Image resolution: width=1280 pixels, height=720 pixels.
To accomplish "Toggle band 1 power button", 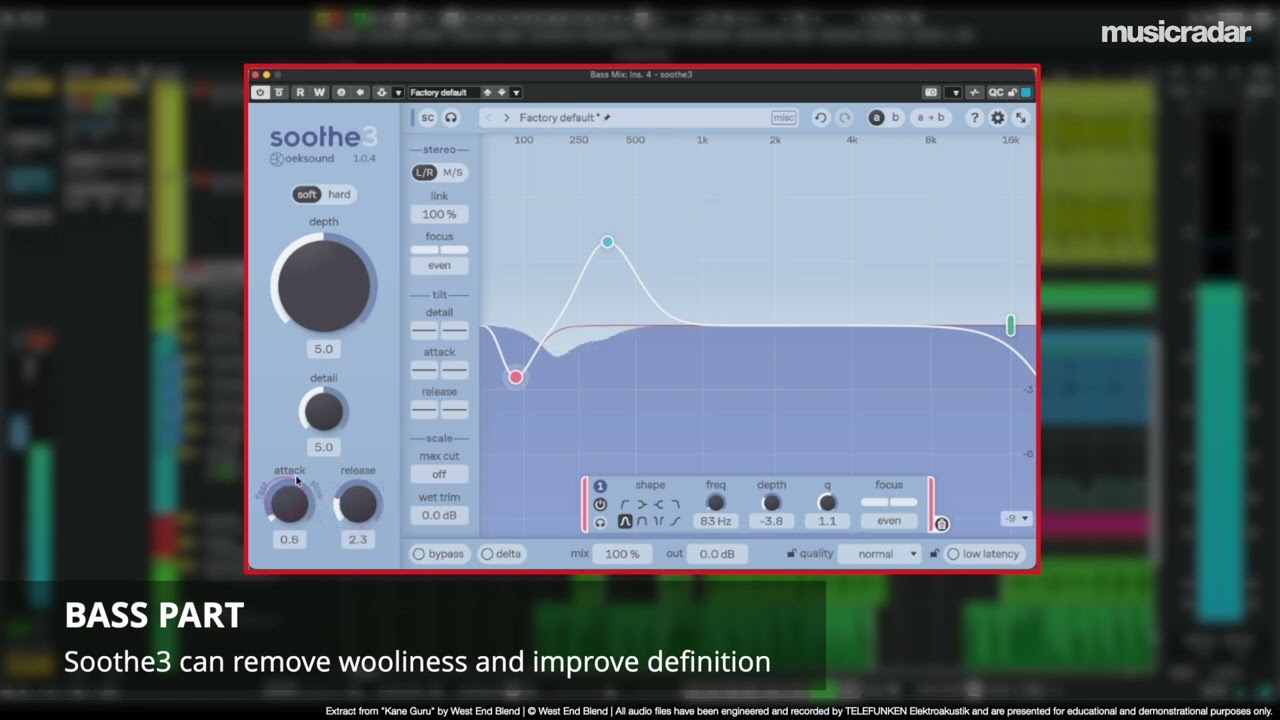I will [x=600, y=505].
